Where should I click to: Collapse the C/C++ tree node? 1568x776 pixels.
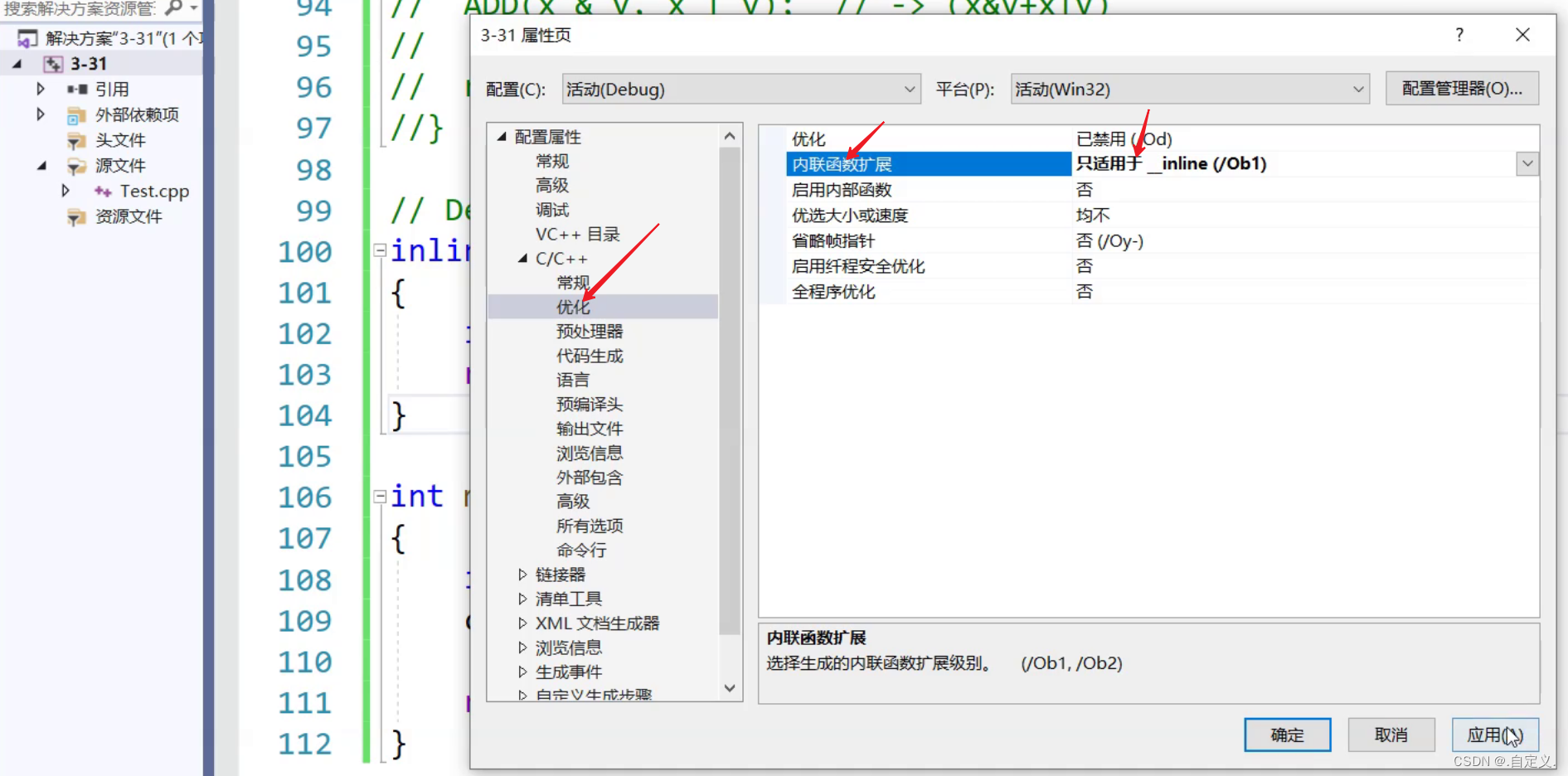(x=522, y=259)
